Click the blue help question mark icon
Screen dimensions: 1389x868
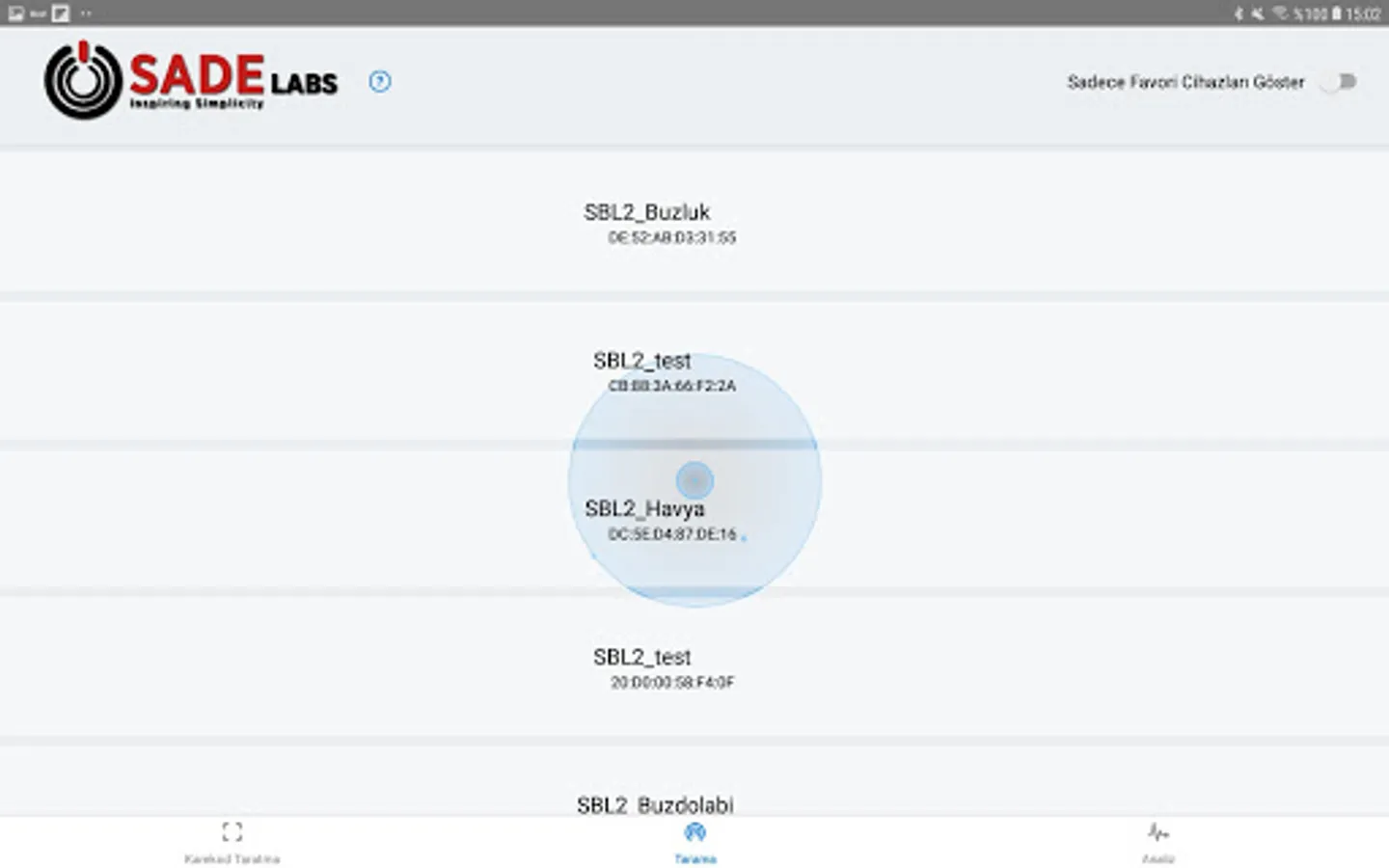click(x=380, y=82)
